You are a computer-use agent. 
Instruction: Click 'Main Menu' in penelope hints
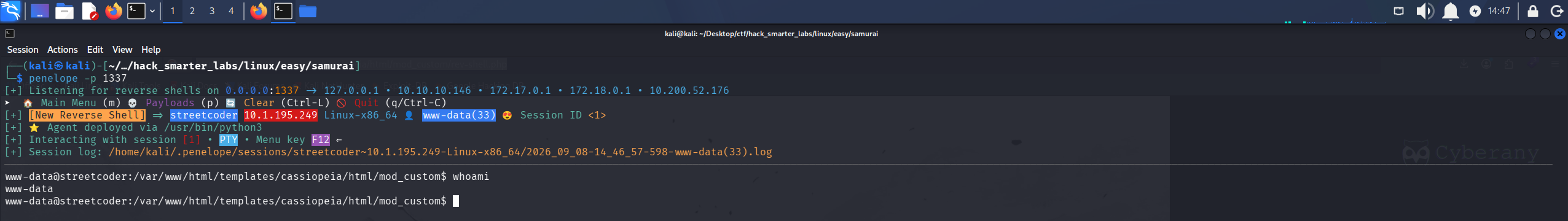pyautogui.click(x=69, y=103)
